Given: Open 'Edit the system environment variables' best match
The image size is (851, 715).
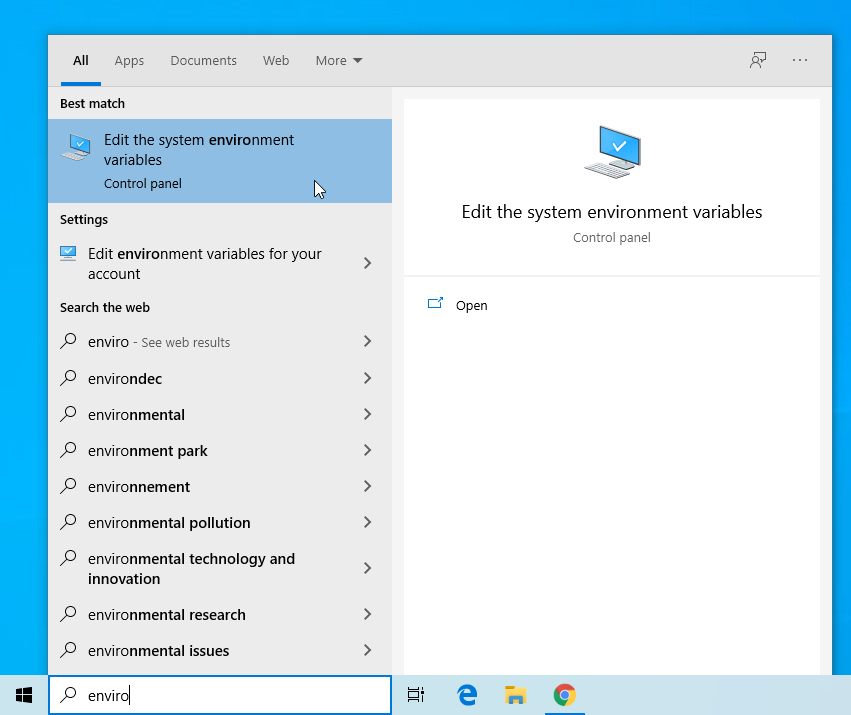Looking at the screenshot, I should pyautogui.click(x=199, y=160).
